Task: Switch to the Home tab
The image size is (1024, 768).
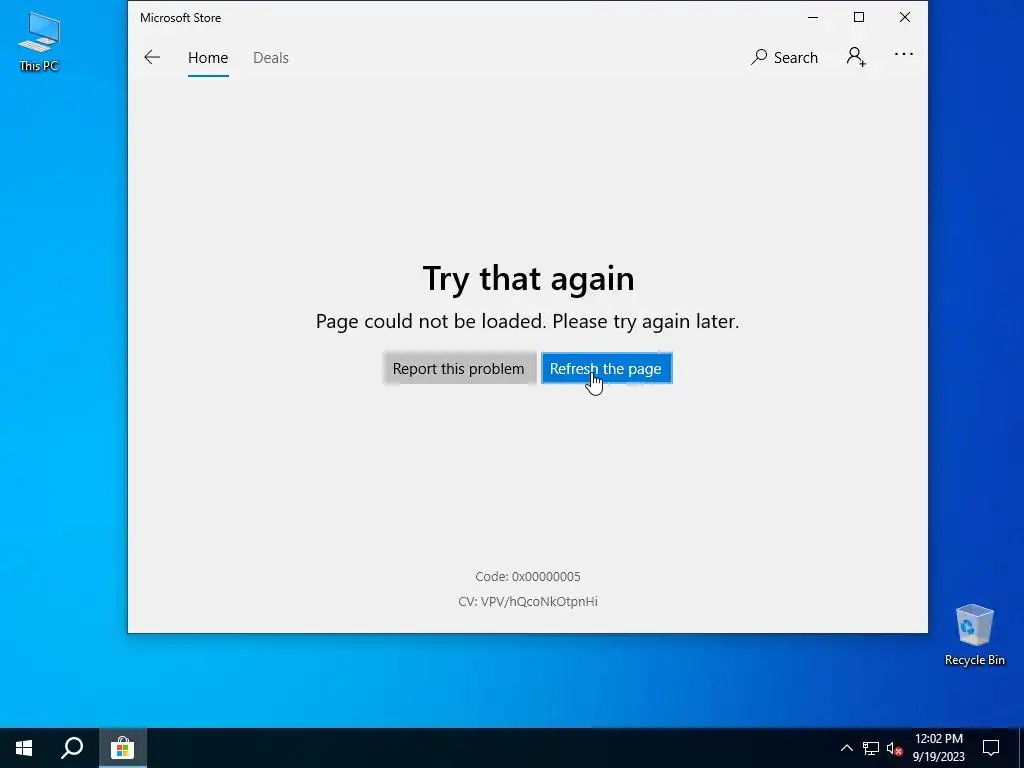Action: pyautogui.click(x=208, y=57)
